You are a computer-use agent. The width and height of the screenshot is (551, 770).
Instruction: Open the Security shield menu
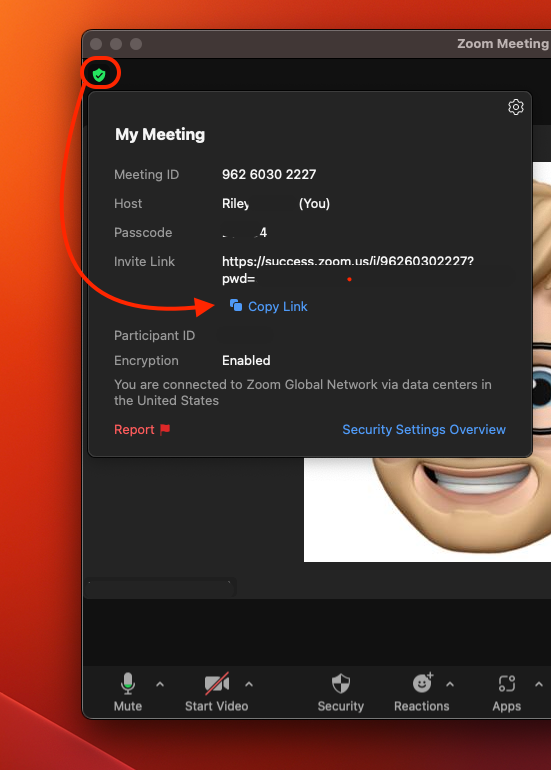341,692
